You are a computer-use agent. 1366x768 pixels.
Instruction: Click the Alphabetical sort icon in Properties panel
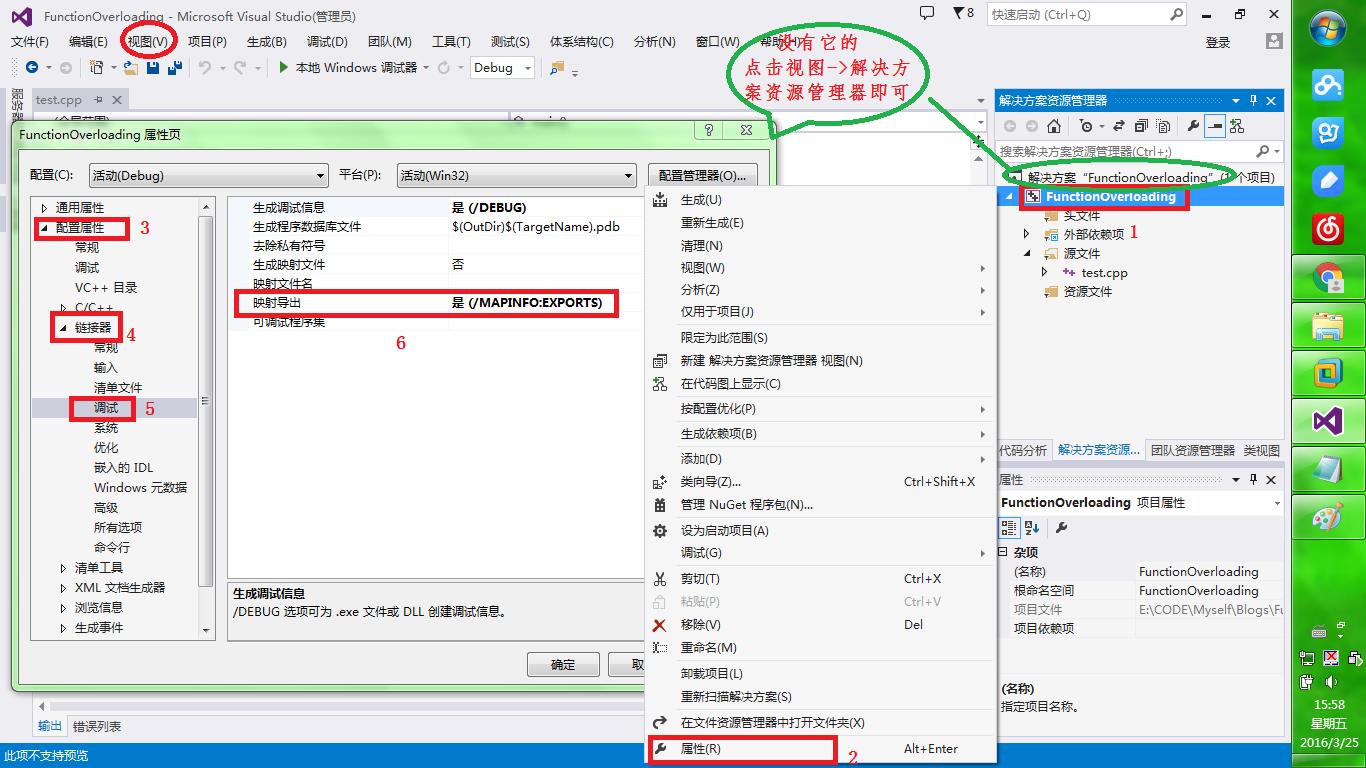1033,527
